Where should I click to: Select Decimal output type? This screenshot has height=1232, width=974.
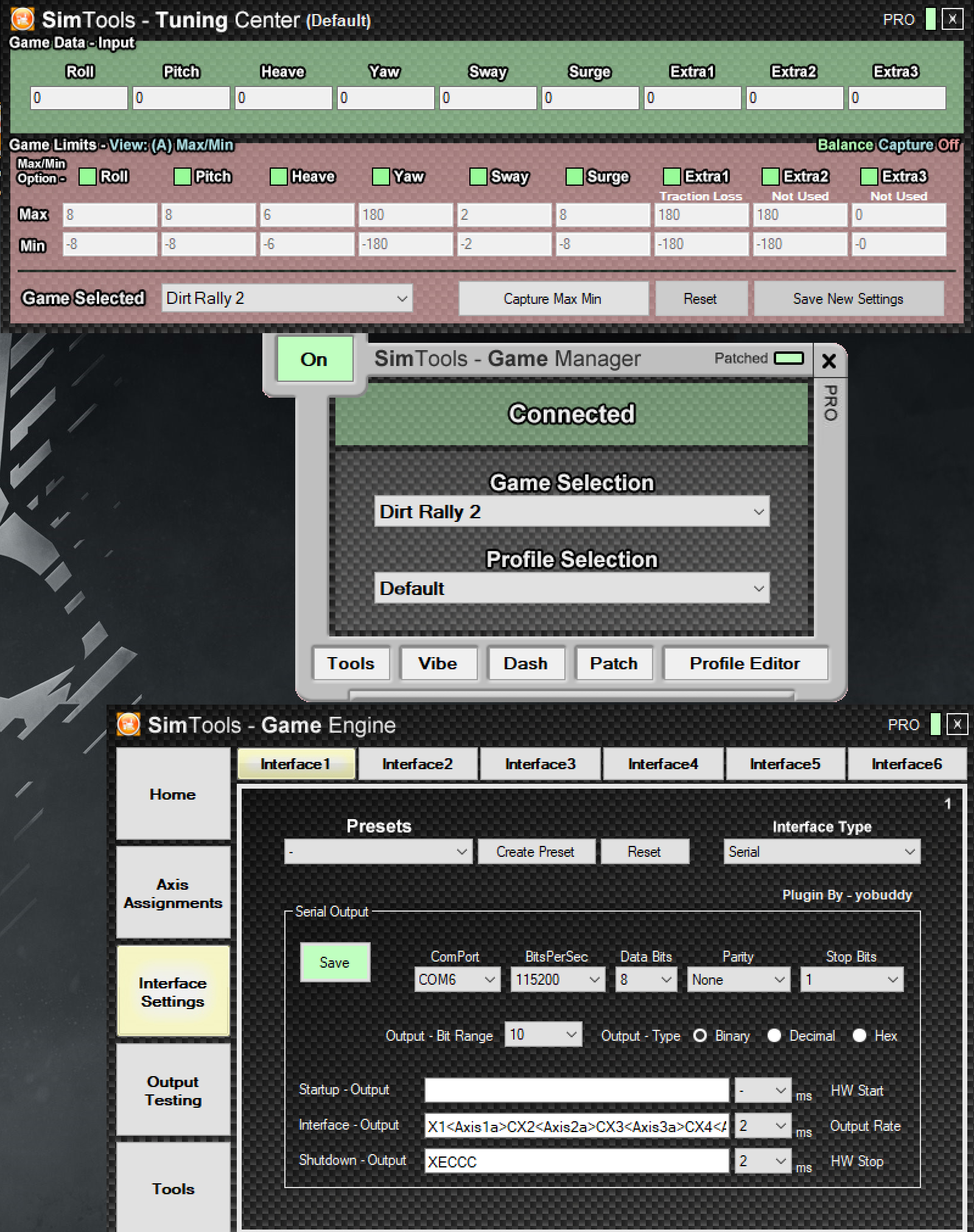pos(774,1035)
